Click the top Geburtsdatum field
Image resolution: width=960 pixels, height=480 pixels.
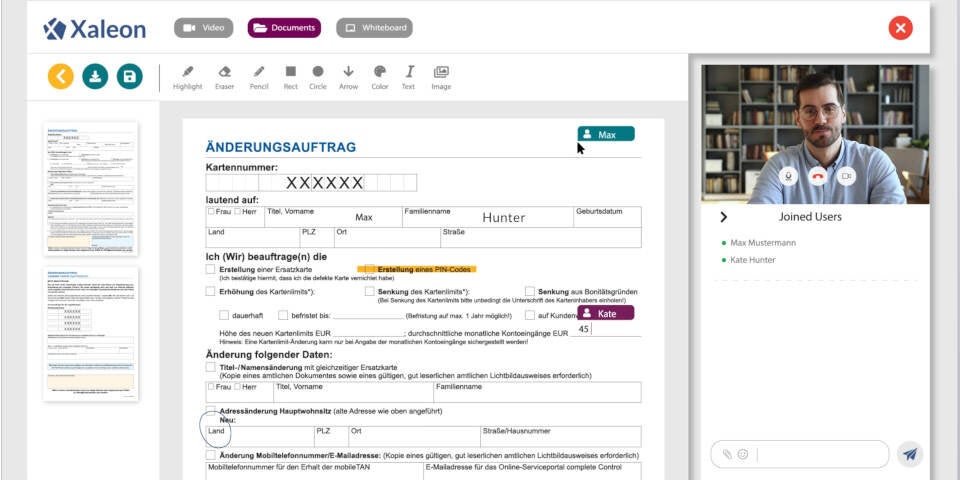pos(607,217)
